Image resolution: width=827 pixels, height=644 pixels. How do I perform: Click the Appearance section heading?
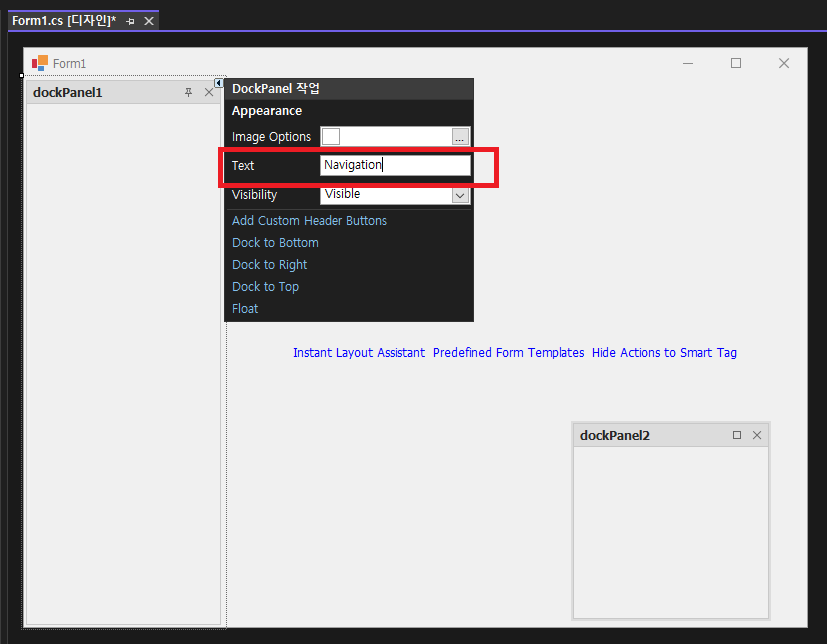pyautogui.click(x=267, y=111)
